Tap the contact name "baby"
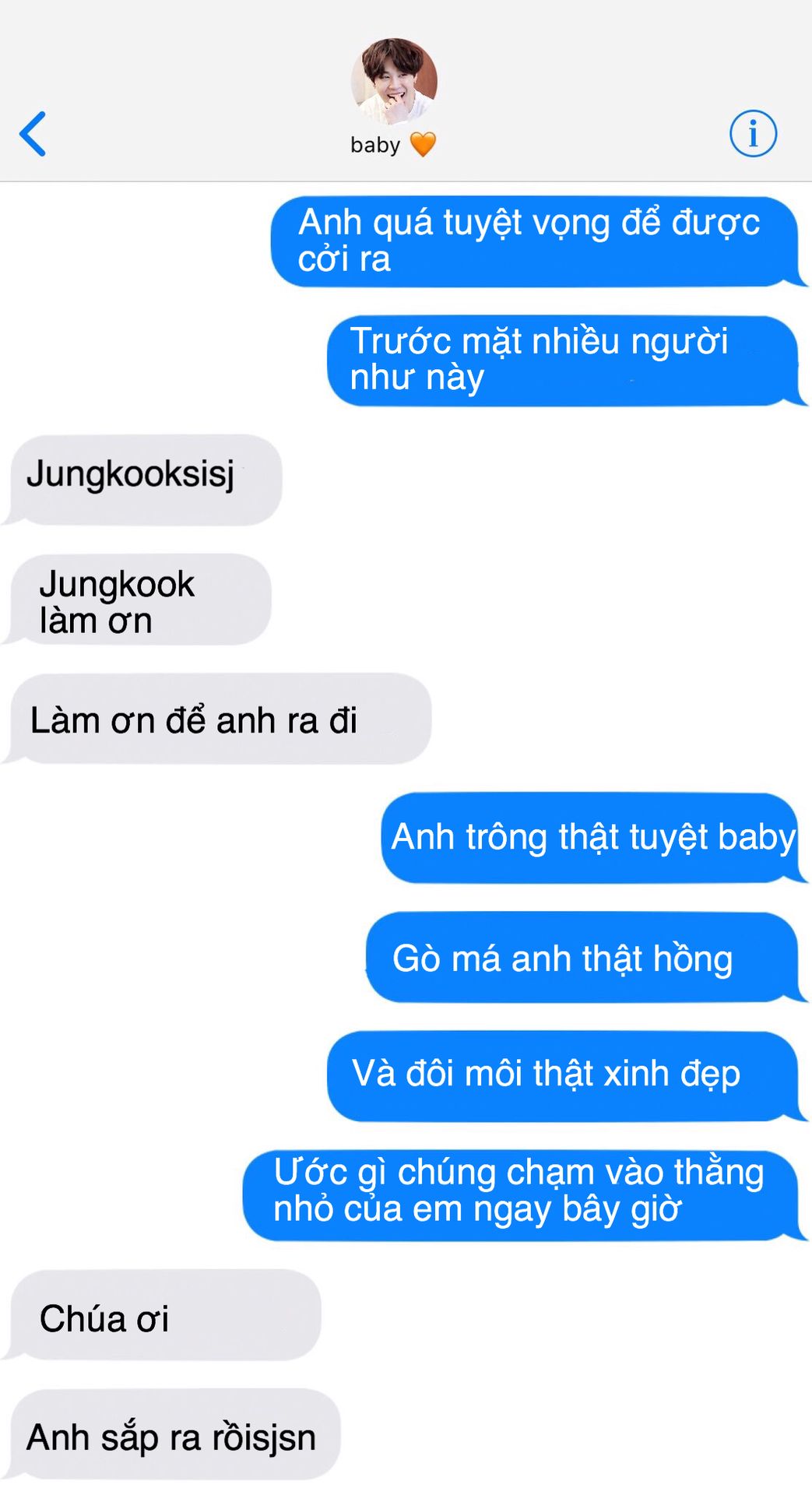 pos(375,145)
